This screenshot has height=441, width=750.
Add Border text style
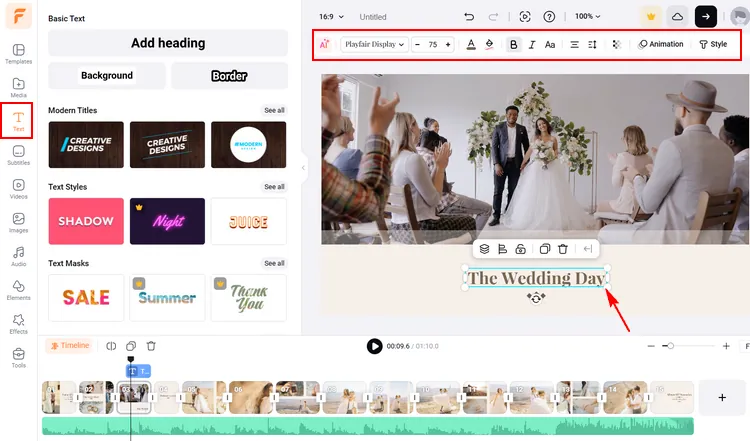click(x=230, y=76)
